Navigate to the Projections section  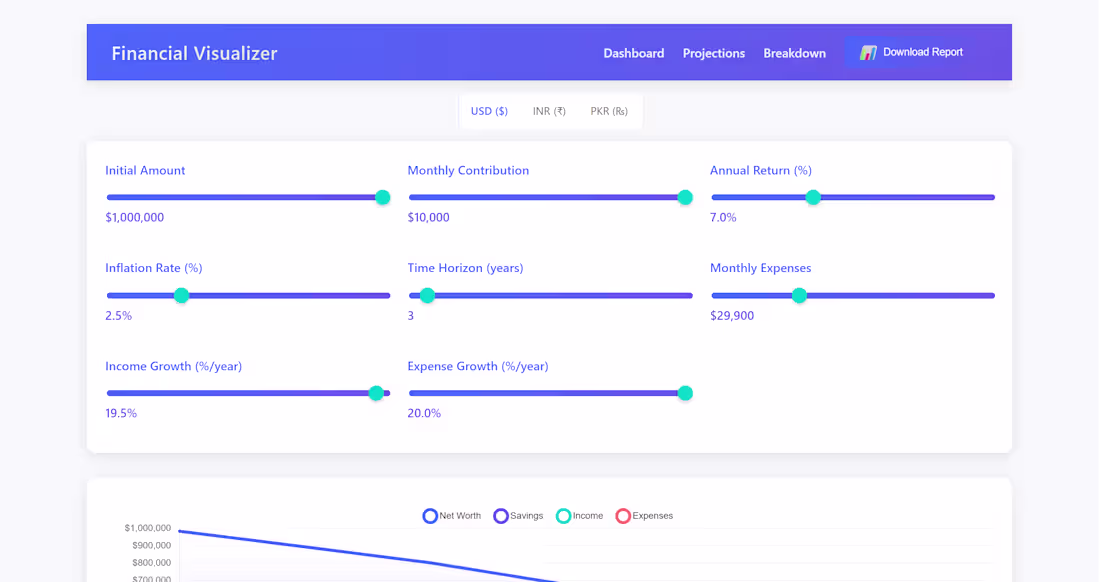tap(713, 53)
